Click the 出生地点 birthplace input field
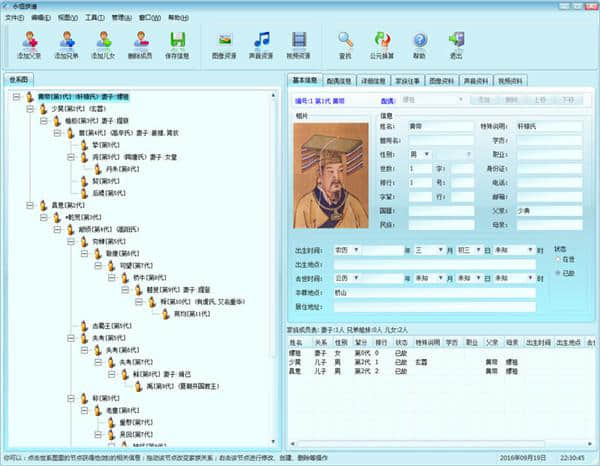The width and height of the screenshot is (600, 466). [435, 264]
